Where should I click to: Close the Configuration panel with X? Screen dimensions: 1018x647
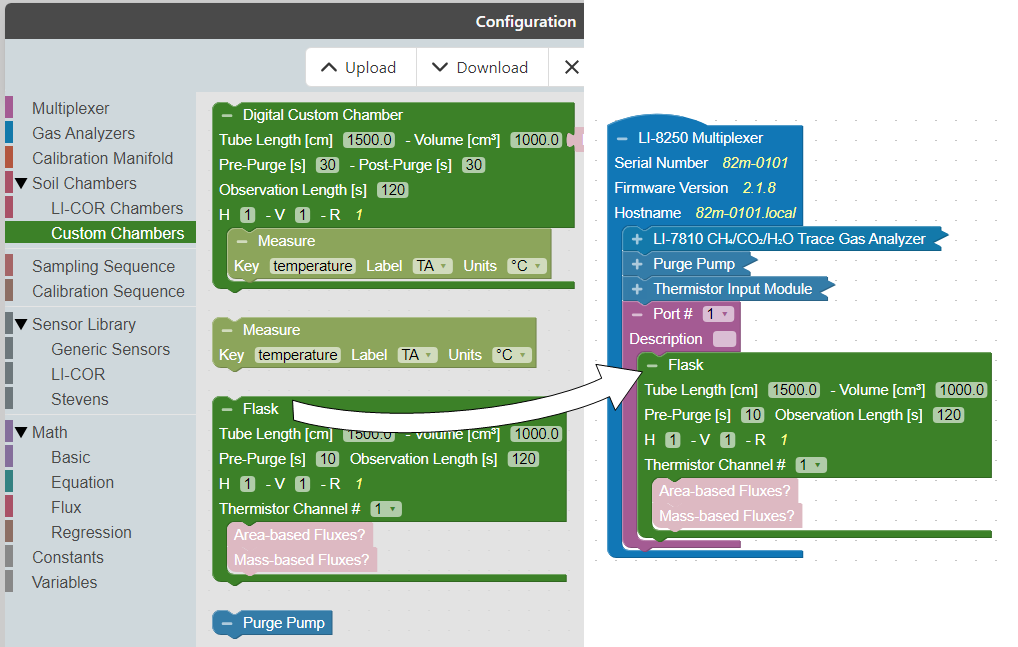point(571,67)
